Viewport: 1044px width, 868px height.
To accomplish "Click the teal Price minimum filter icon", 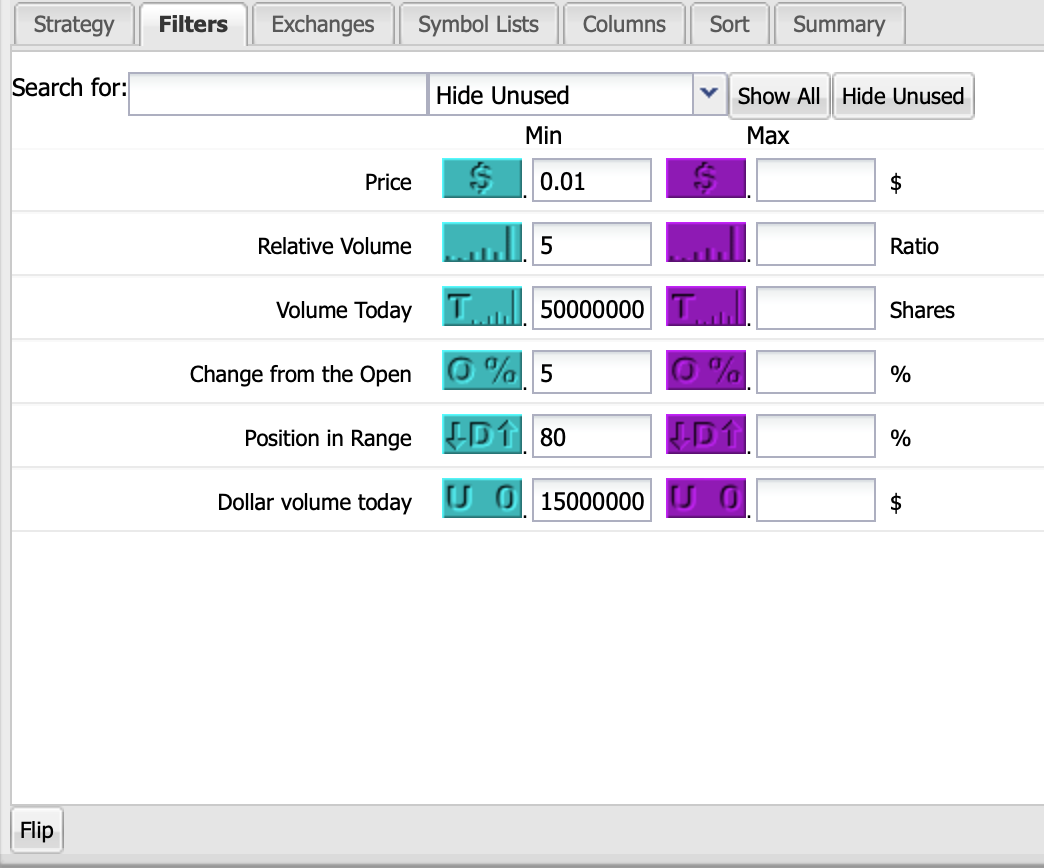I will pyautogui.click(x=481, y=180).
